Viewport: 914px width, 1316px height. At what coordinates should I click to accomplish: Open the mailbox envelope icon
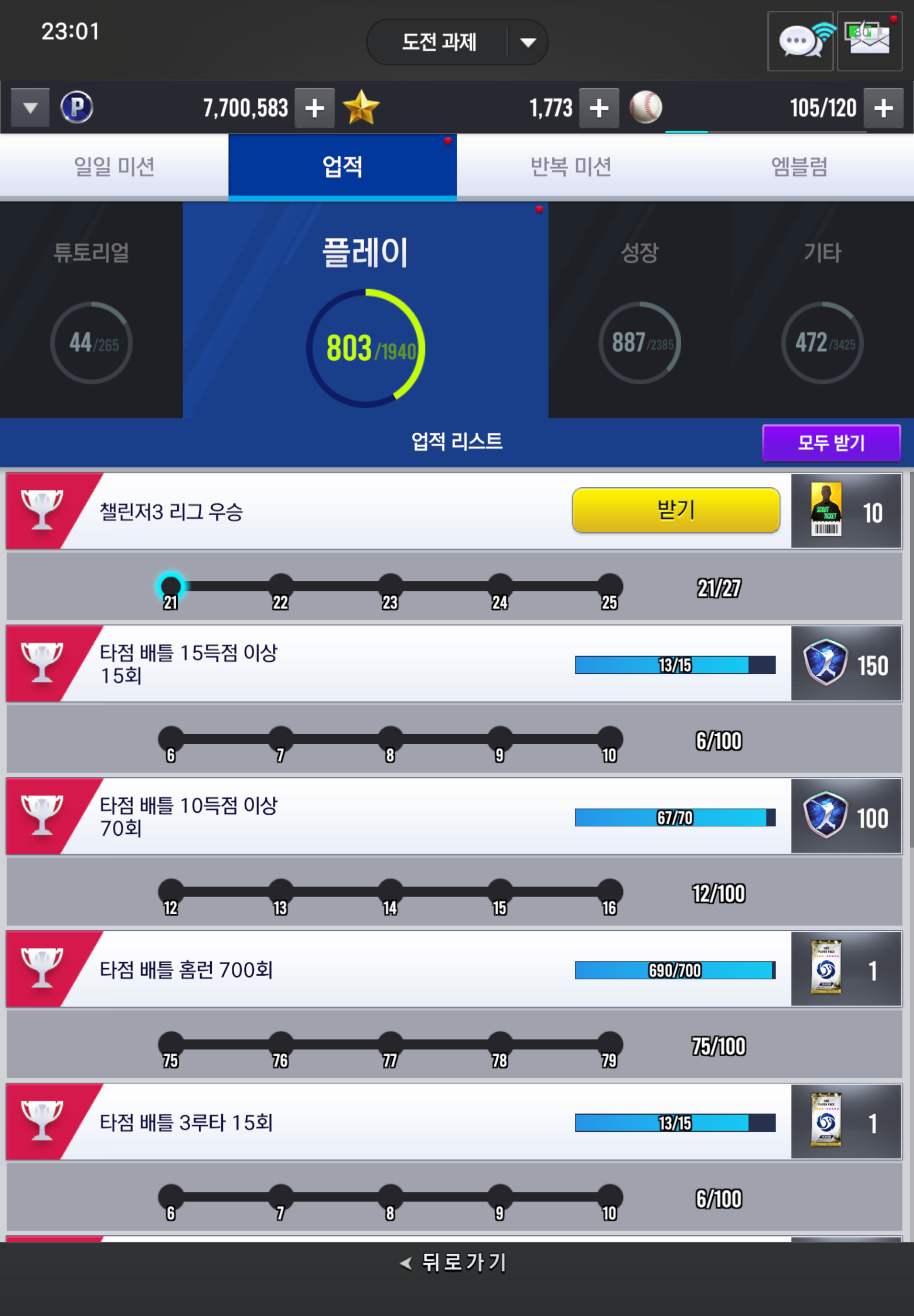869,41
